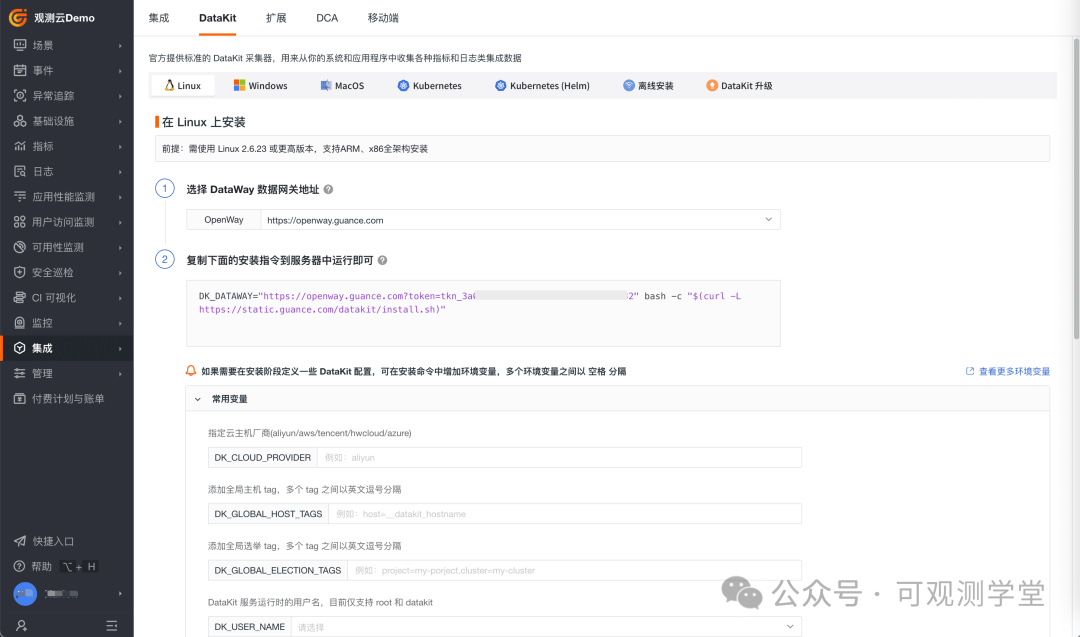Expand the 指标 submenu arrow

(120, 146)
